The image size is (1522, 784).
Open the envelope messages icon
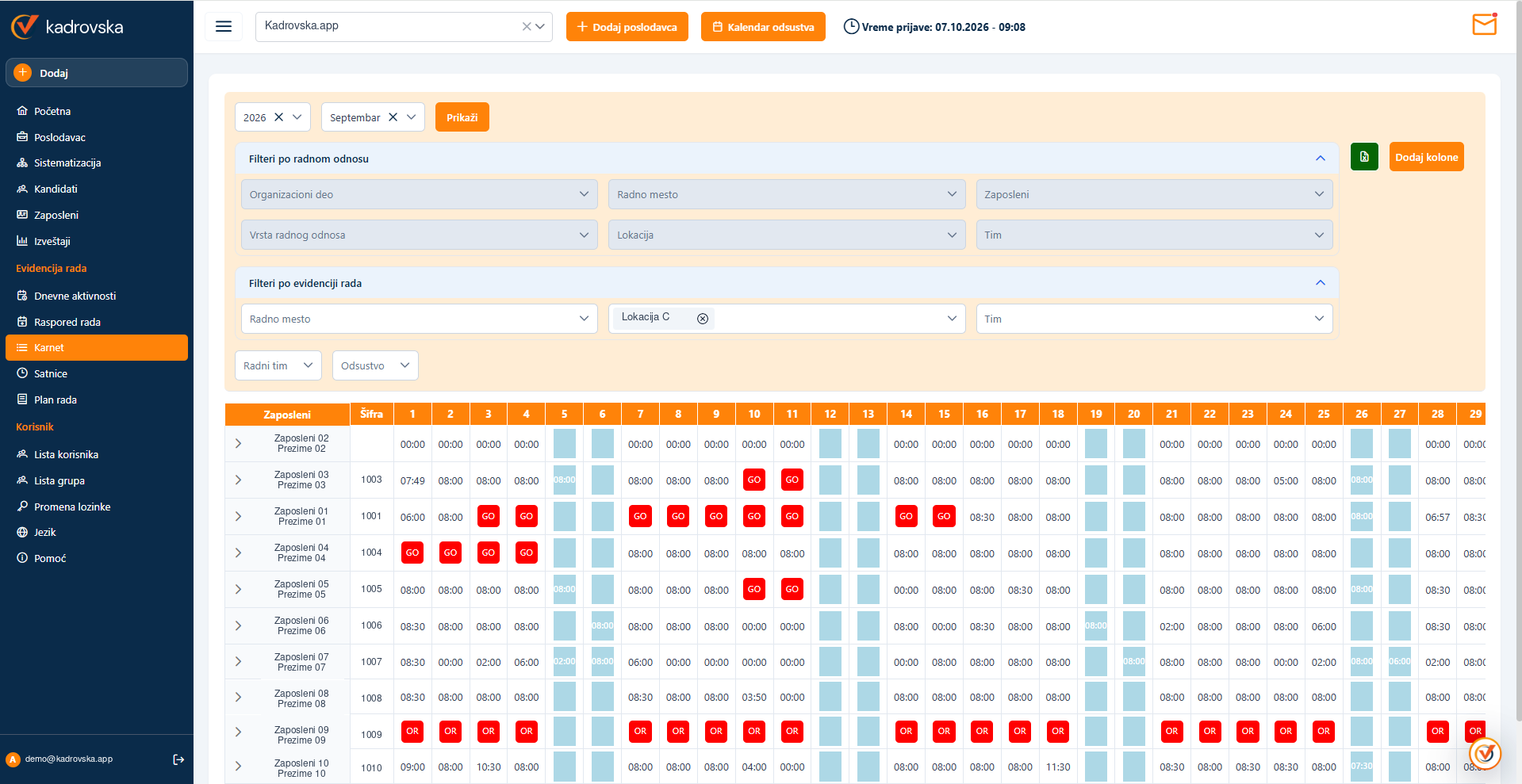click(x=1484, y=25)
